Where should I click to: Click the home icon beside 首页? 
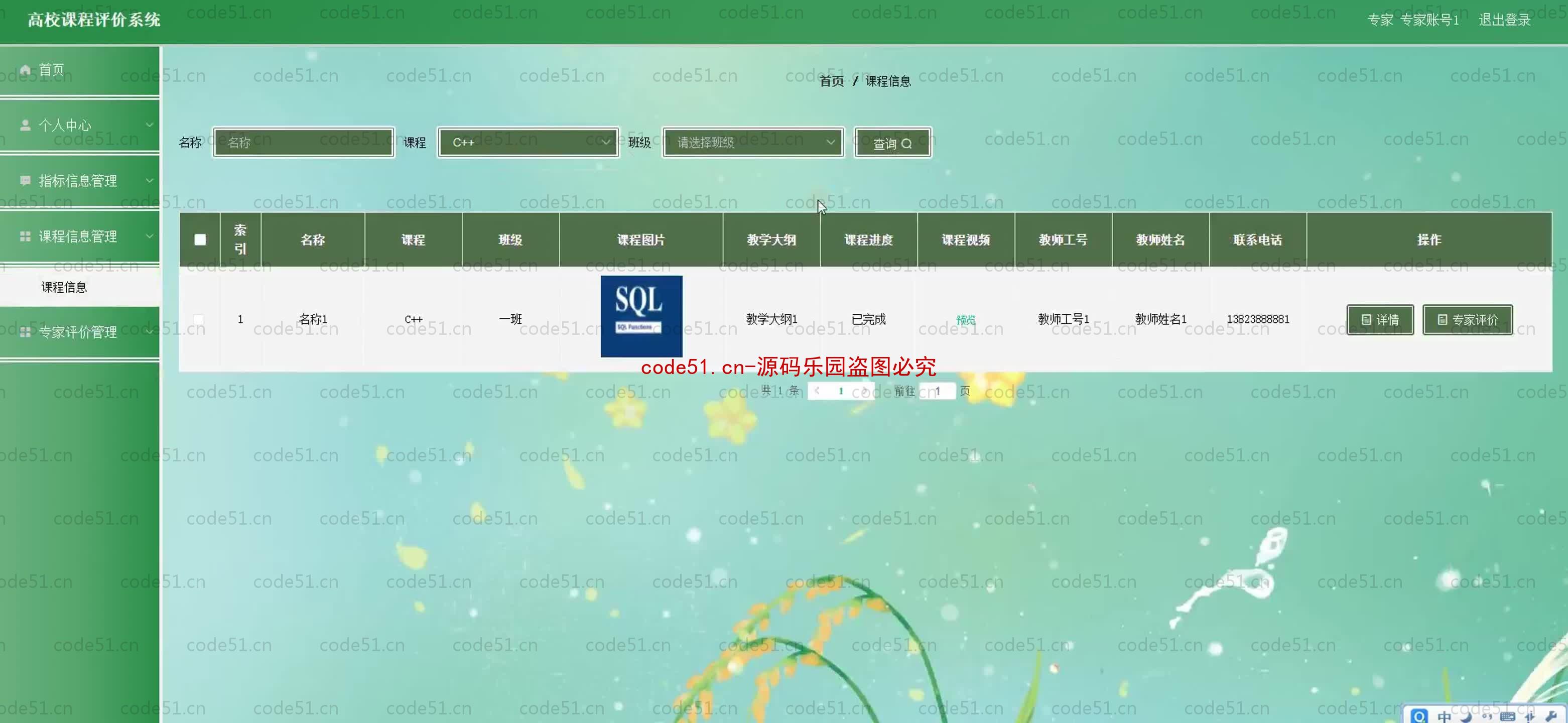click(25, 70)
